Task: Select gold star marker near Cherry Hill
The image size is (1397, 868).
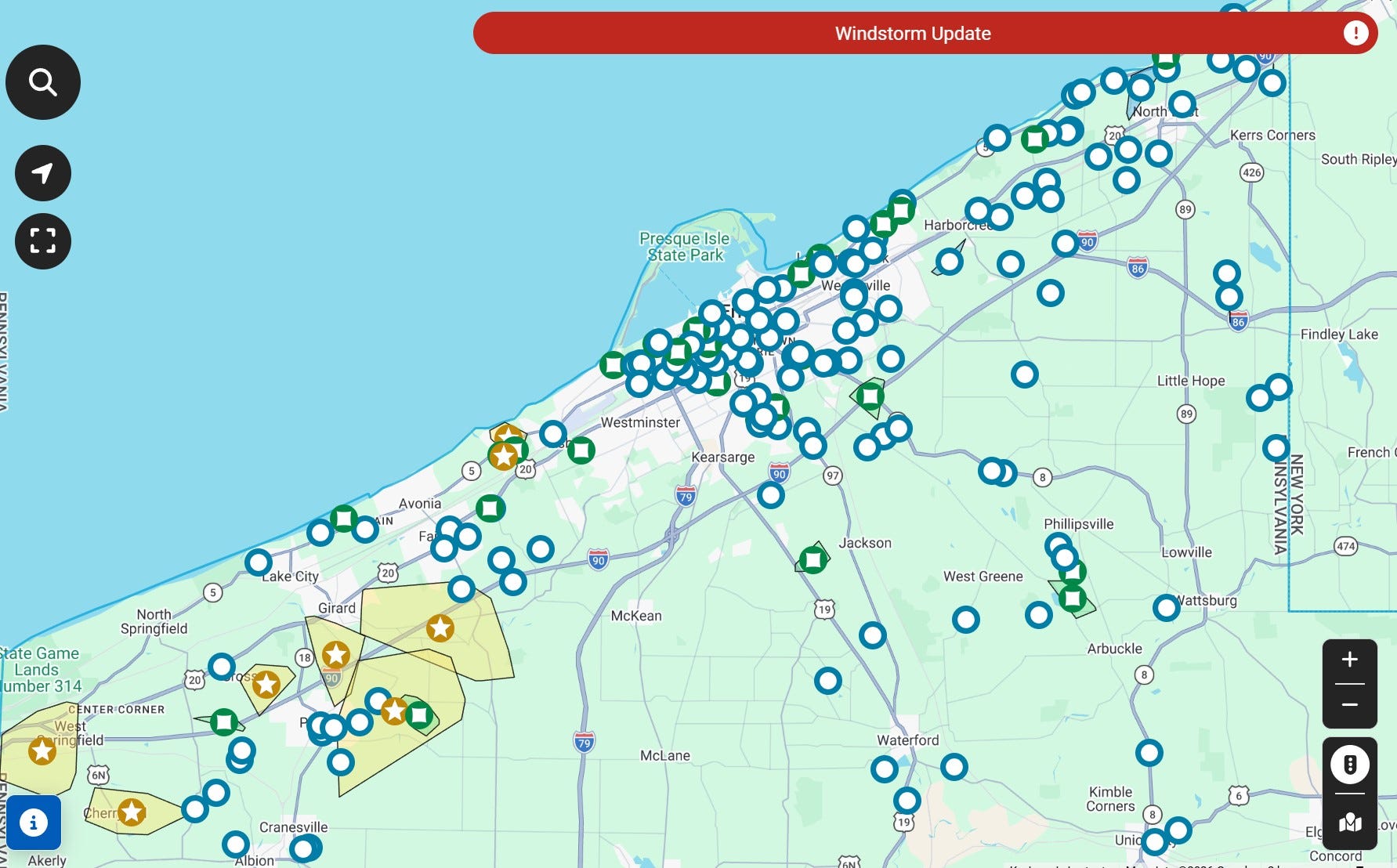Action: click(132, 812)
